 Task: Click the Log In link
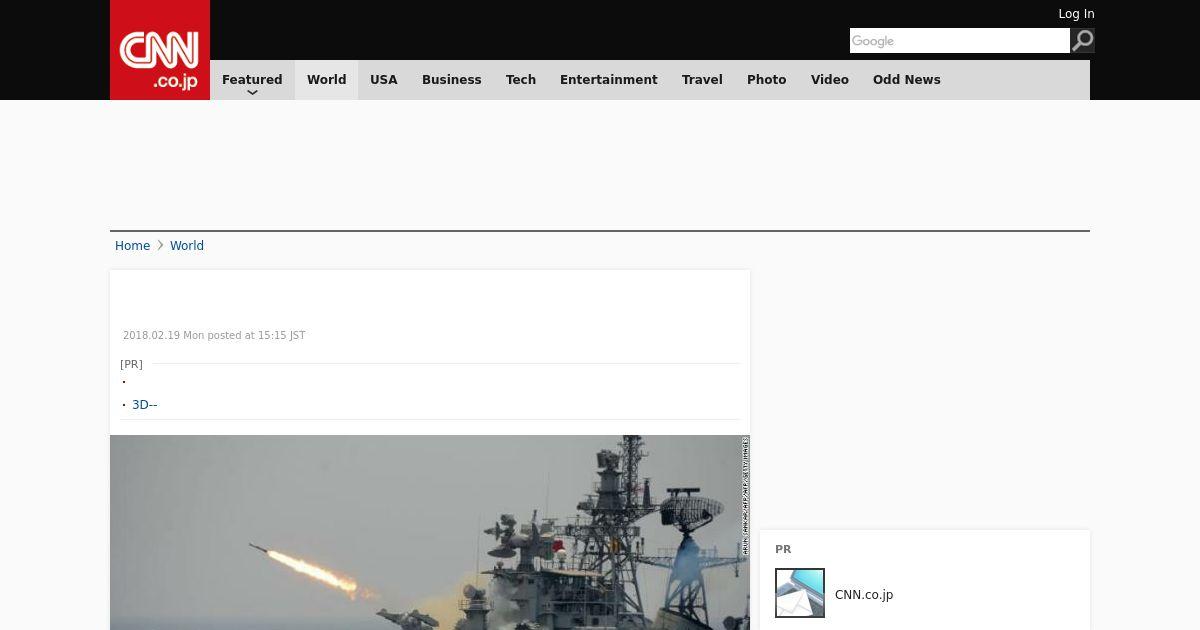(x=1076, y=14)
